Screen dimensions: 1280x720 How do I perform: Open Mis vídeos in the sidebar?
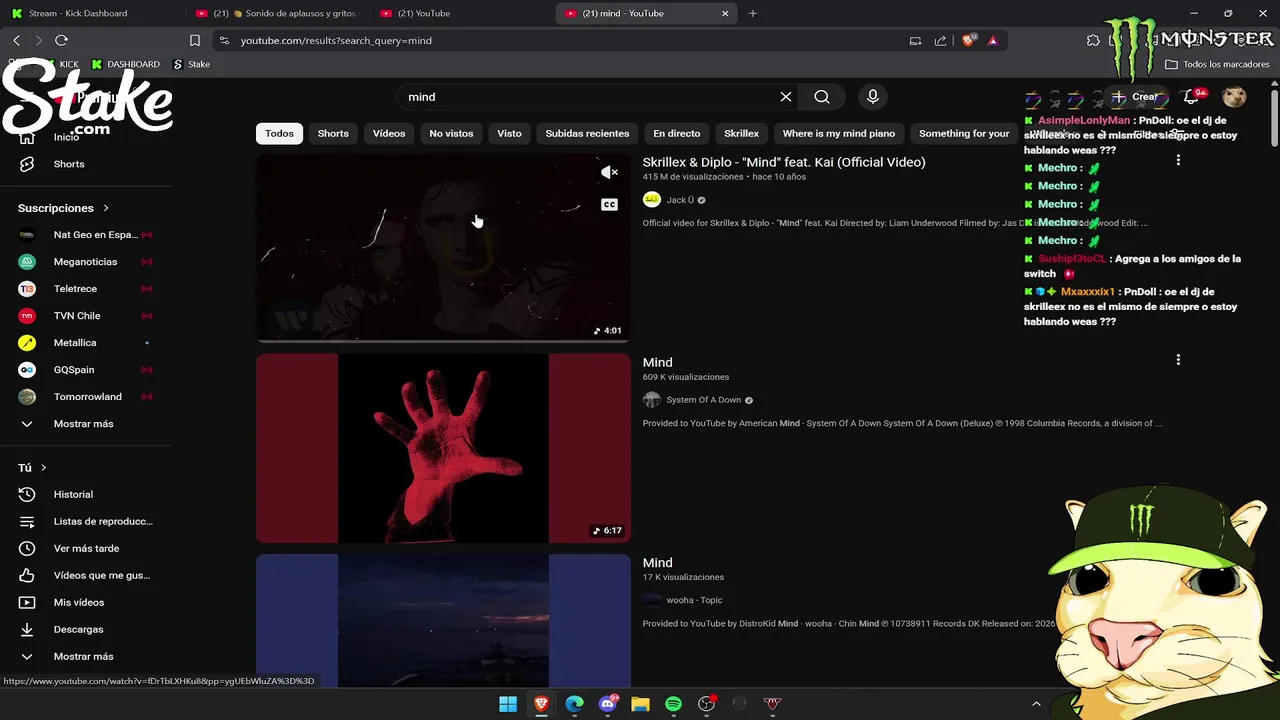pos(78,602)
